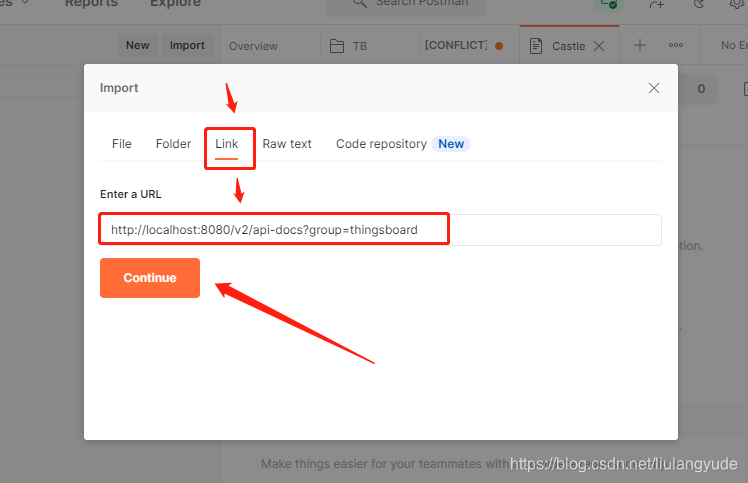Open the No Environment dropdown
This screenshot has height=483, width=748.
click(x=734, y=45)
